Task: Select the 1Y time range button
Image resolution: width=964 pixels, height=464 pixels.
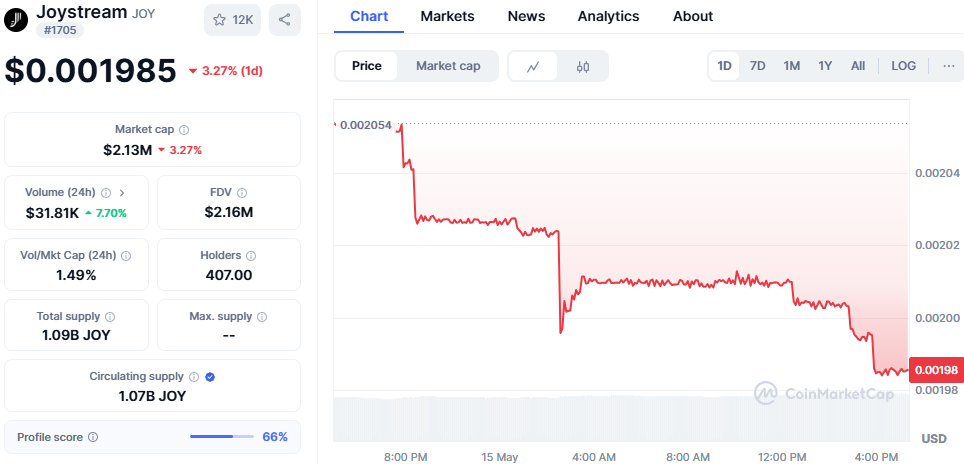Action: coord(825,66)
